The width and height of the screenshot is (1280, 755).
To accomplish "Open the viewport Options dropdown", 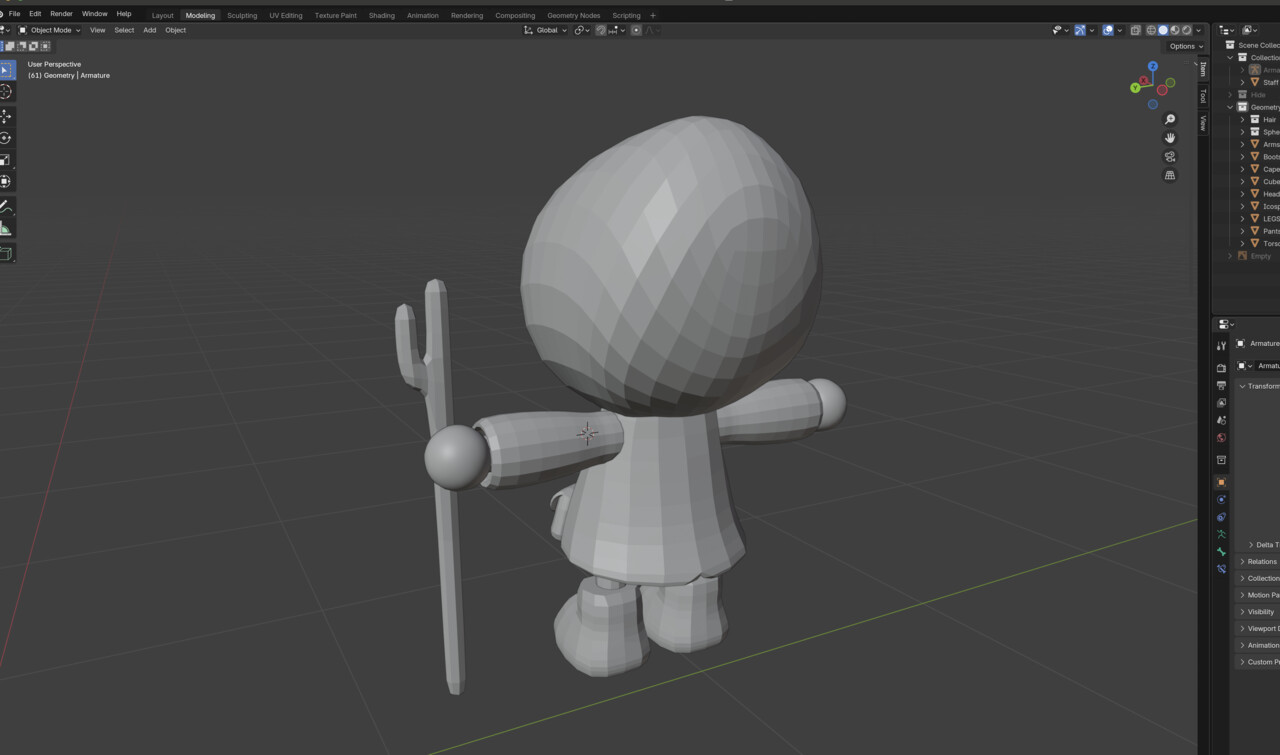I will pyautogui.click(x=1184, y=46).
